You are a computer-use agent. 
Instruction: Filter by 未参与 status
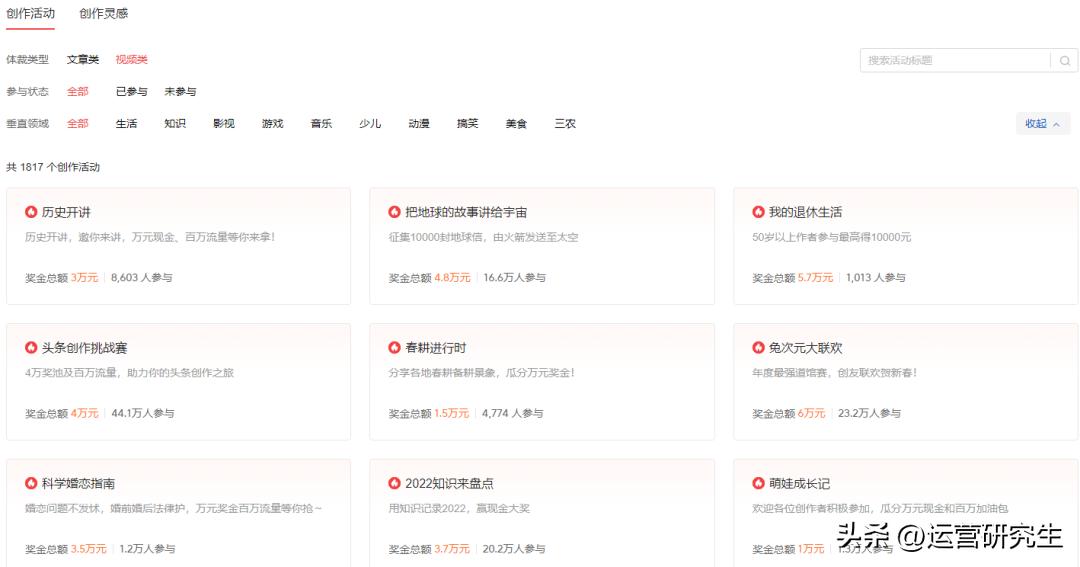click(x=180, y=92)
